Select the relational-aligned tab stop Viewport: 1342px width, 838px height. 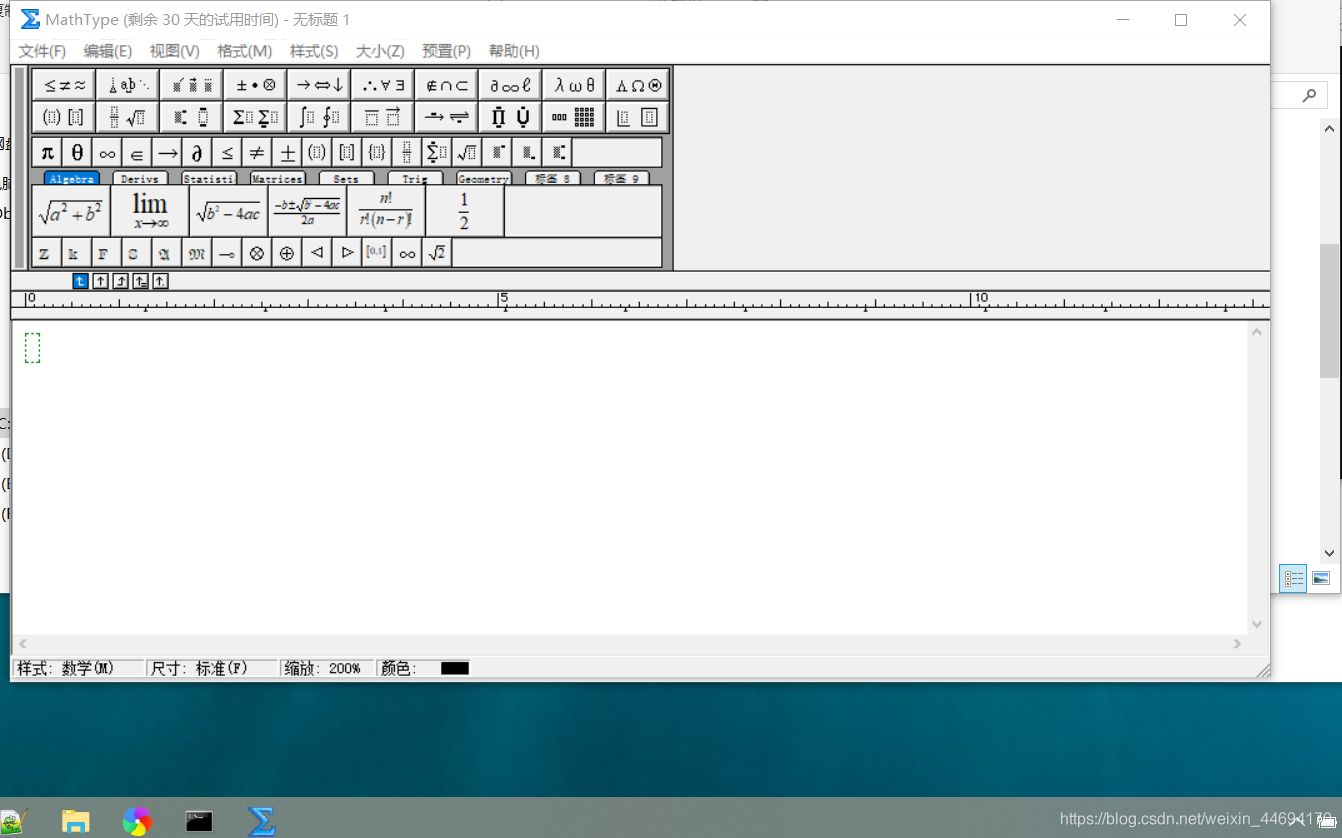click(141, 281)
